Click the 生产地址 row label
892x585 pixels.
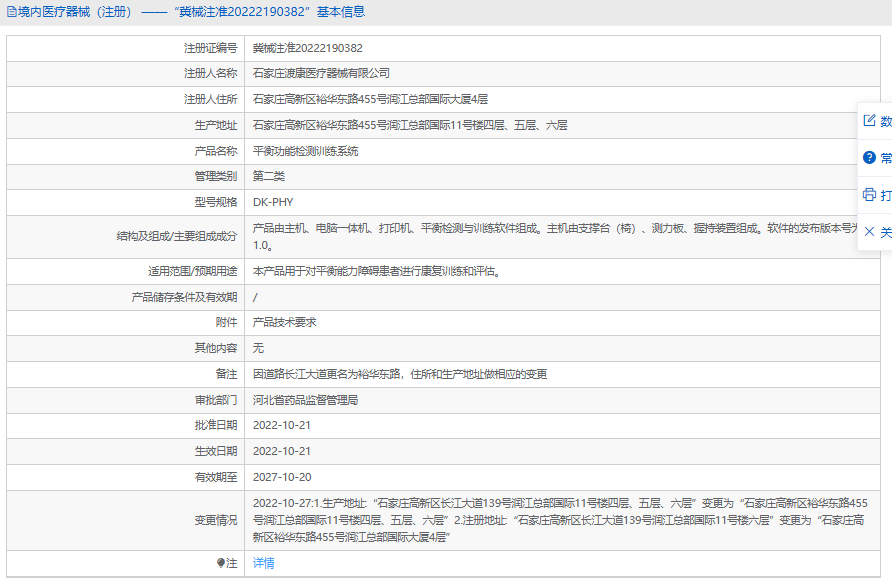click(x=215, y=125)
